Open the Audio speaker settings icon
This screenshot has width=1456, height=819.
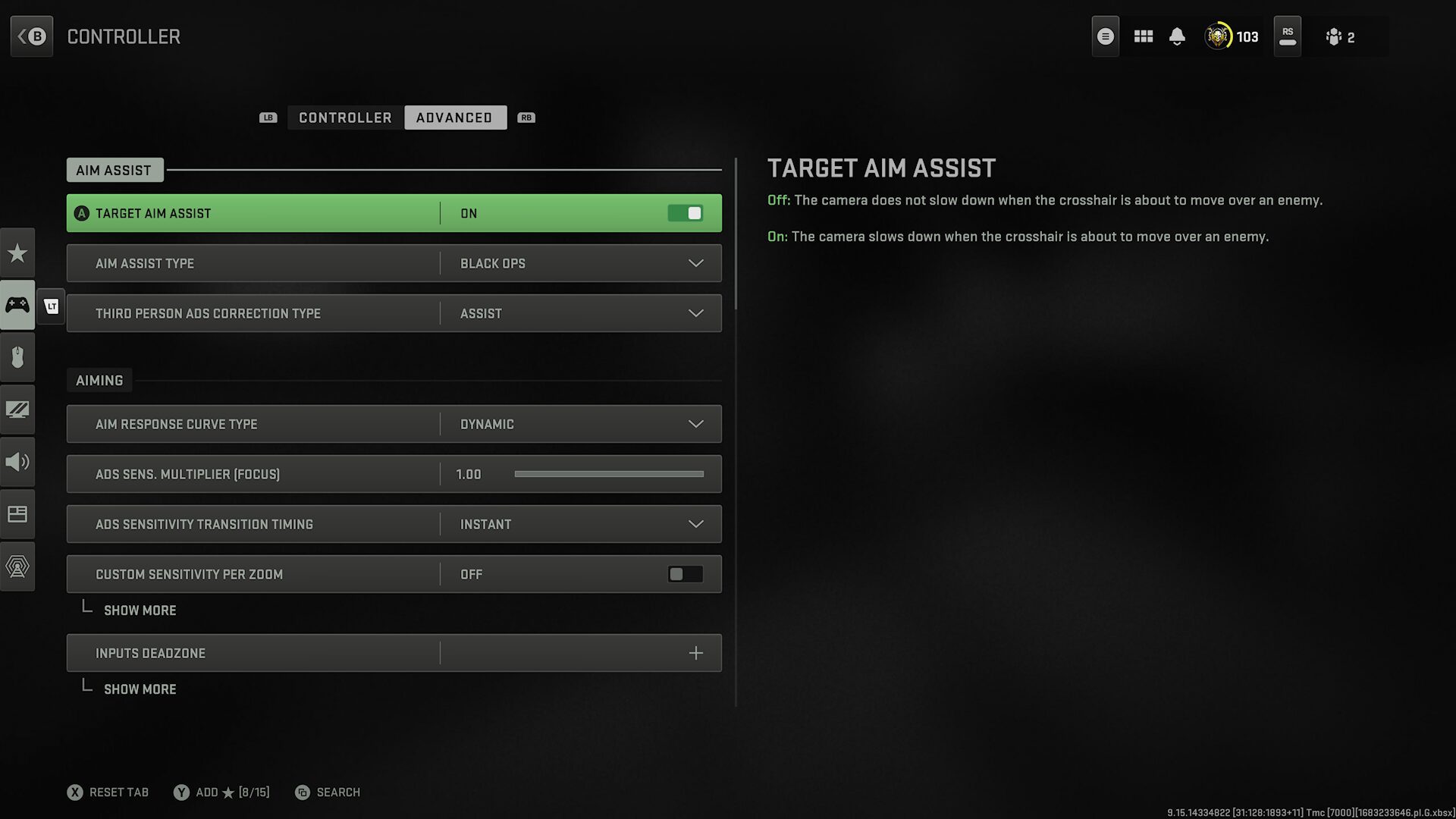(17, 462)
